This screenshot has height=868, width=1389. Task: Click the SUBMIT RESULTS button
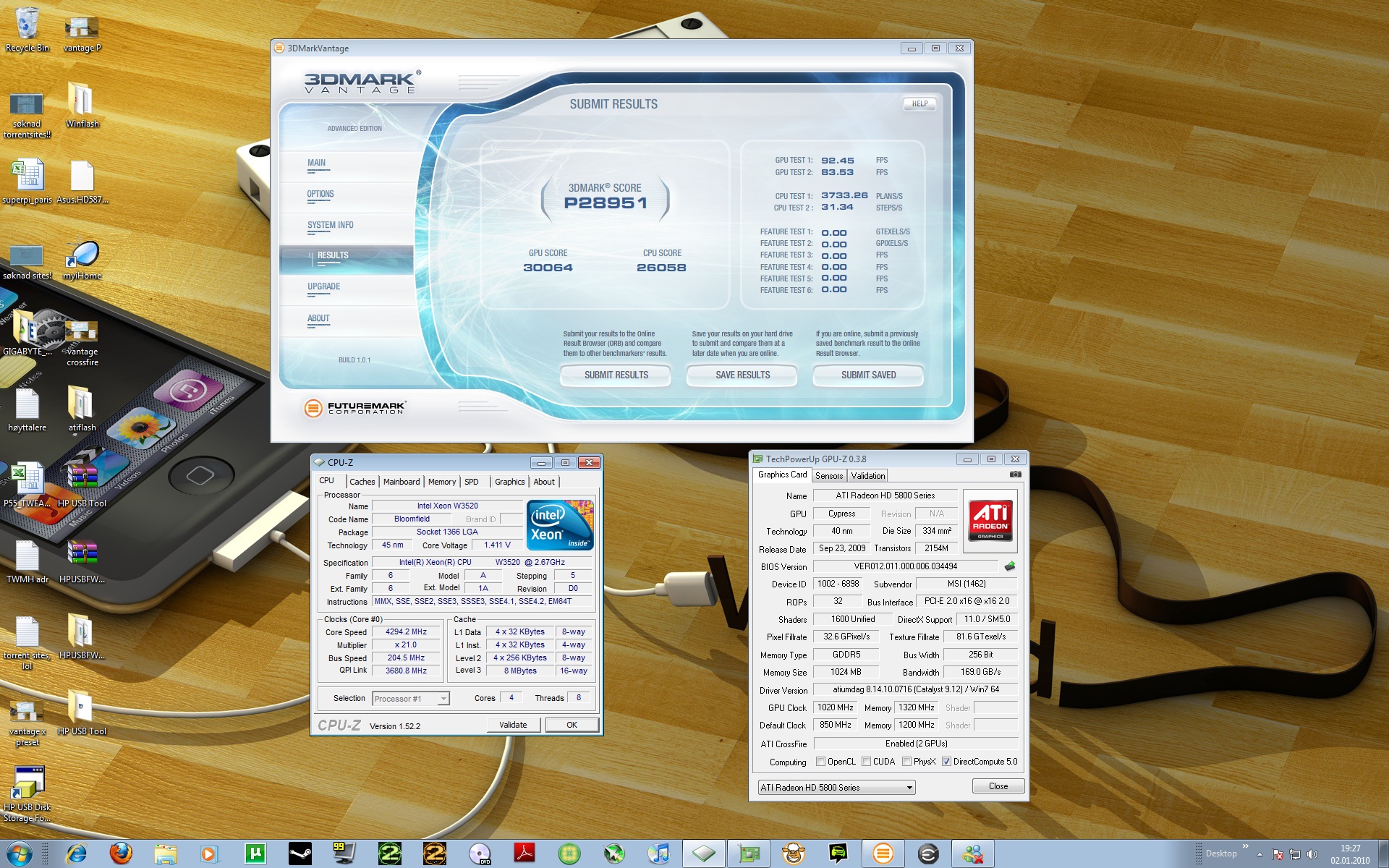(616, 375)
